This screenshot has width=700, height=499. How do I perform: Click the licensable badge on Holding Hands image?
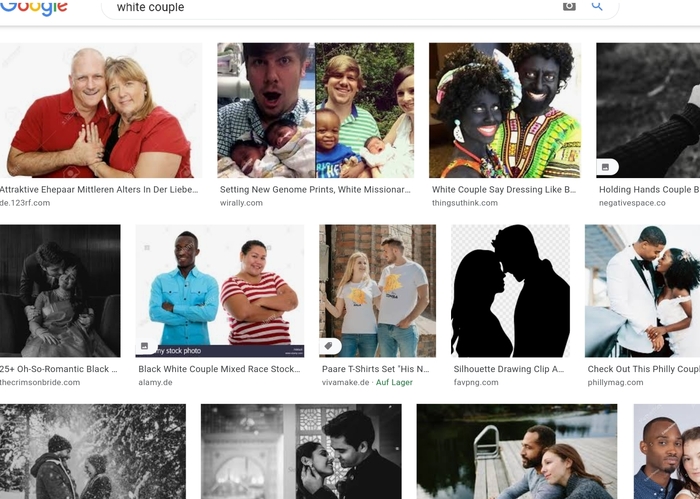click(606, 167)
